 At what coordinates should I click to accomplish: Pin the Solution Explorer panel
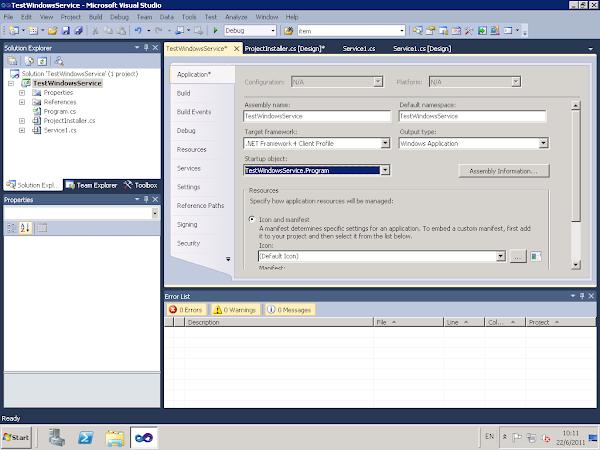tap(146, 47)
